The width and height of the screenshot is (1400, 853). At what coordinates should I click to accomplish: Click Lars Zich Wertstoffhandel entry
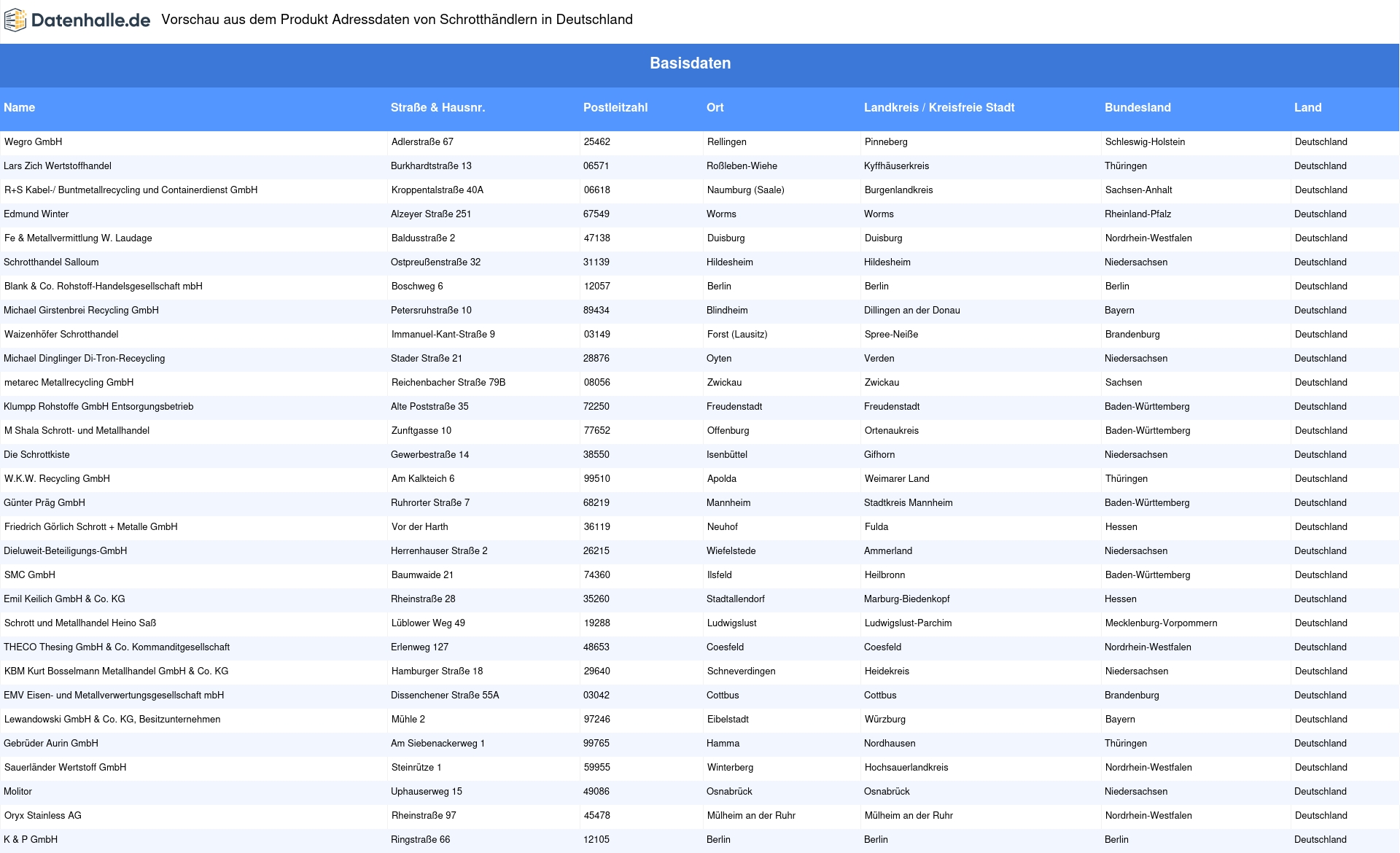pyautogui.click(x=58, y=166)
